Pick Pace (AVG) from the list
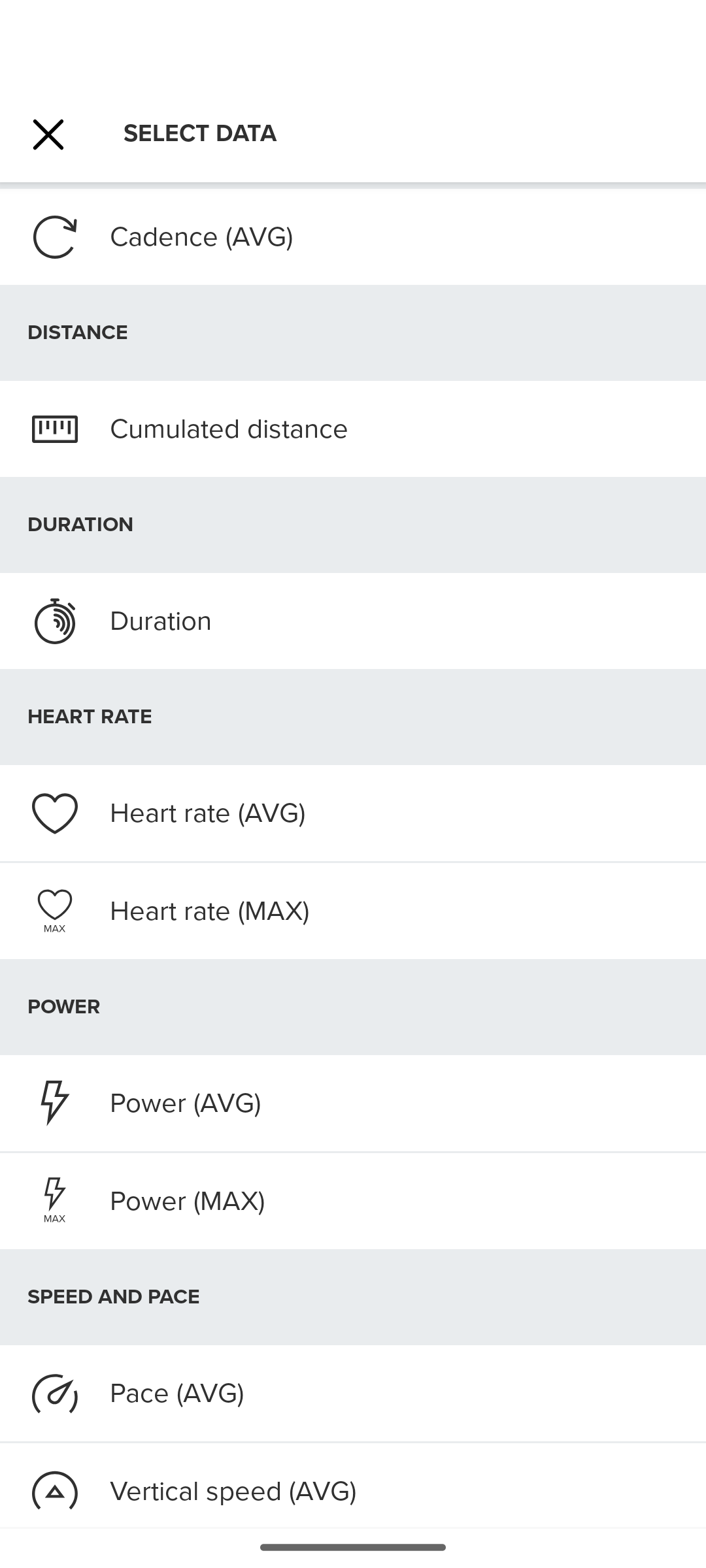The image size is (706, 1568). coord(177,1394)
